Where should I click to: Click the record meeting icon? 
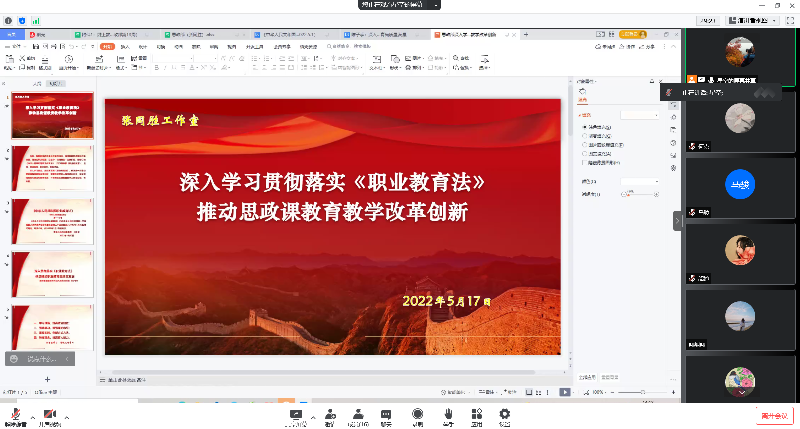point(417,415)
